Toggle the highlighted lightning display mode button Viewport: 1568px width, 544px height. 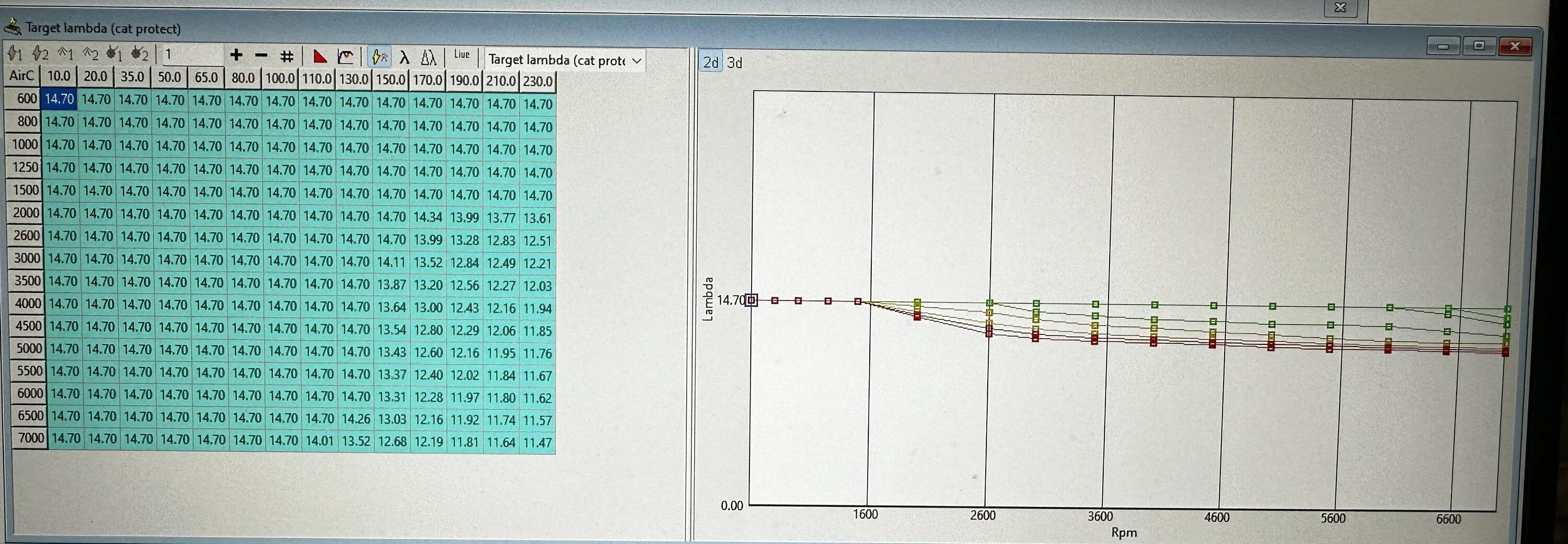[x=379, y=57]
